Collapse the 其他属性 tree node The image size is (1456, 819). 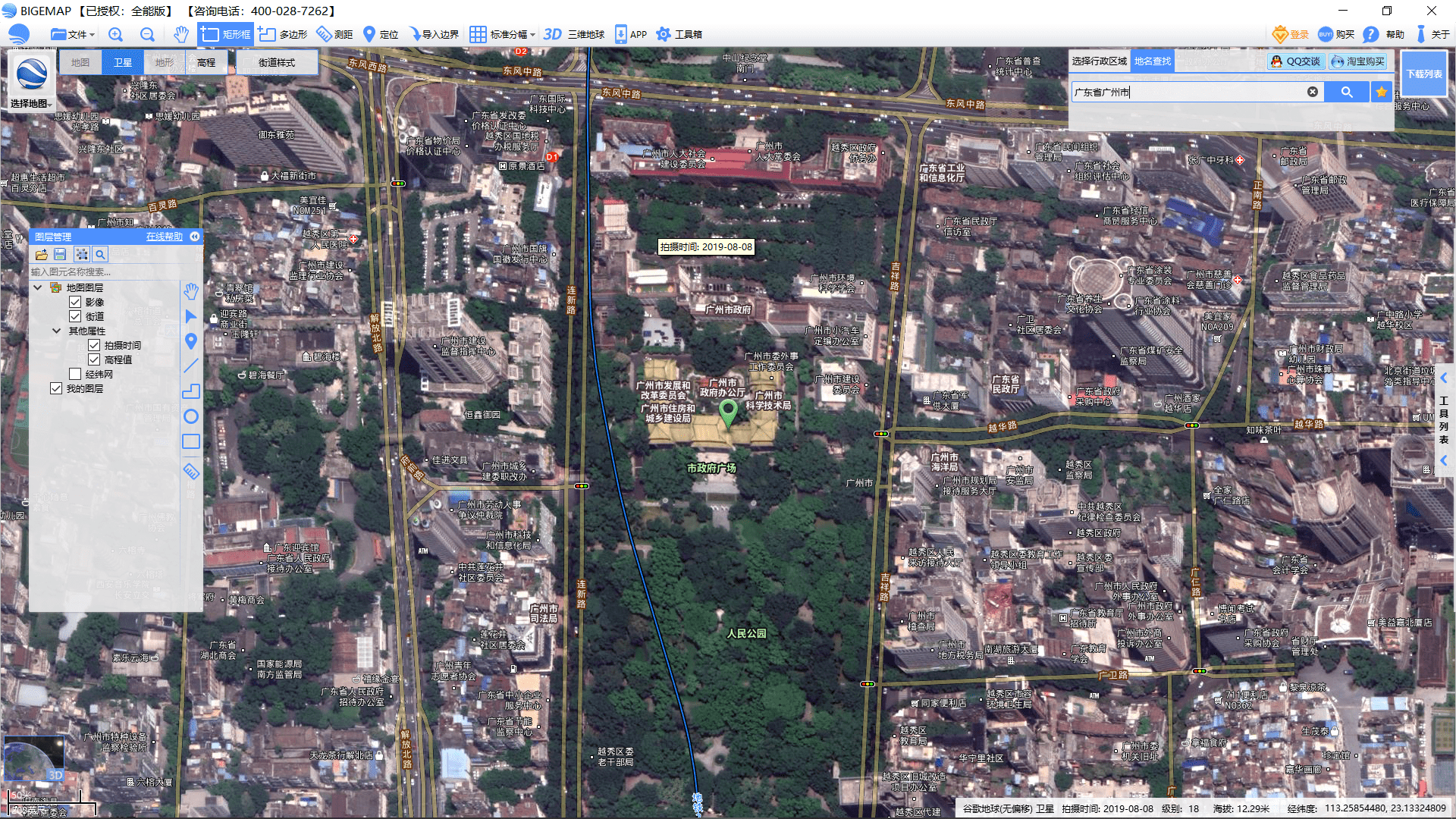[x=56, y=331]
